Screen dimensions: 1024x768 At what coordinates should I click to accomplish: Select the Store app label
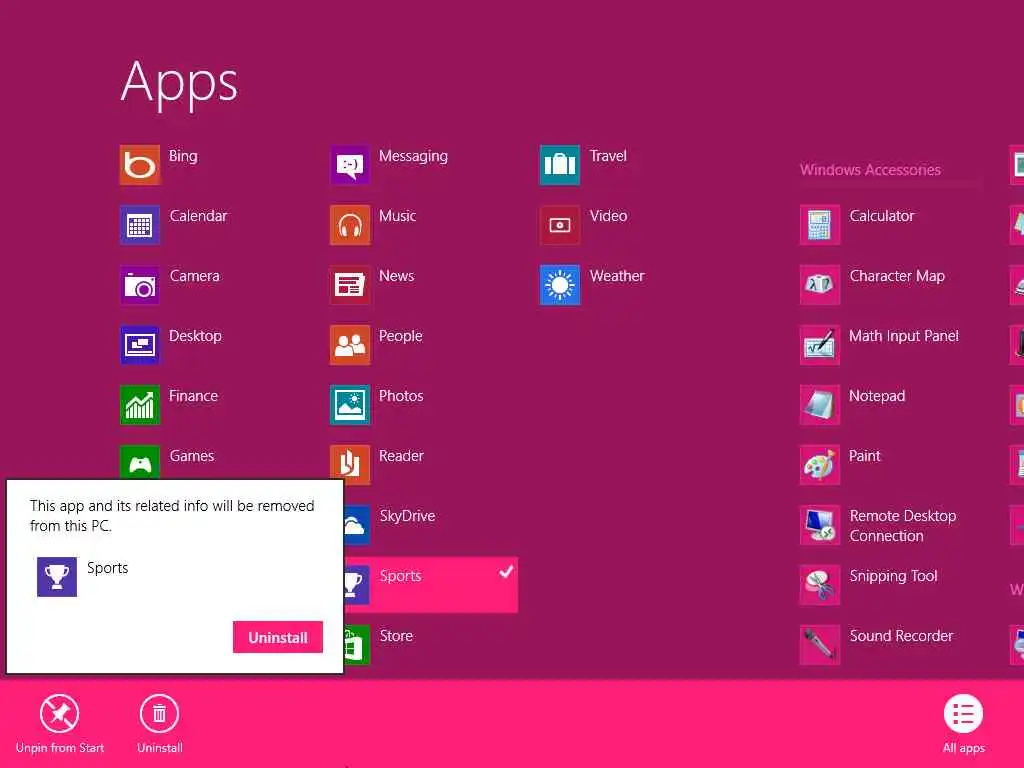coord(396,636)
